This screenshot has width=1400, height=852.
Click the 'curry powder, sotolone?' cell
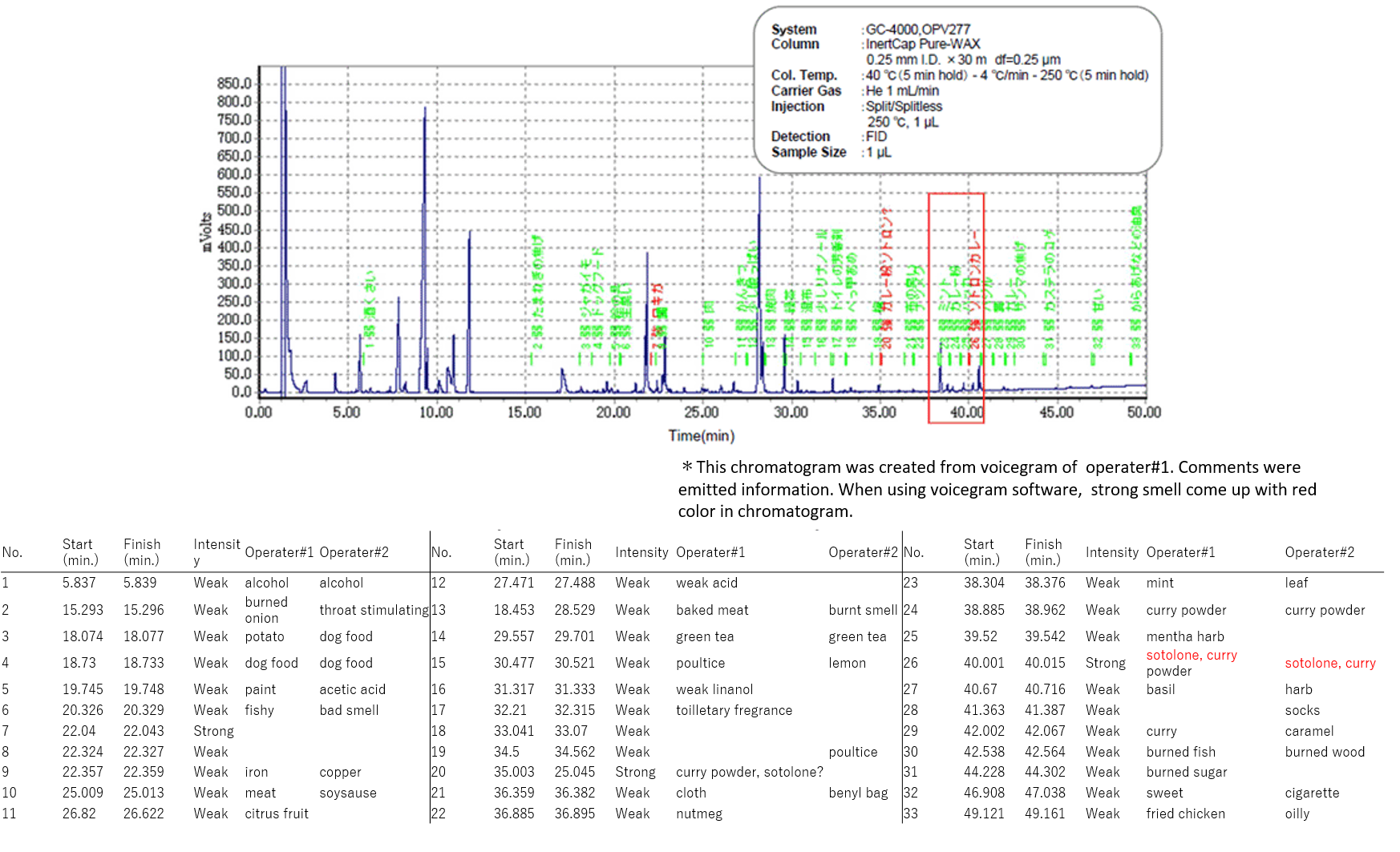pos(749,772)
